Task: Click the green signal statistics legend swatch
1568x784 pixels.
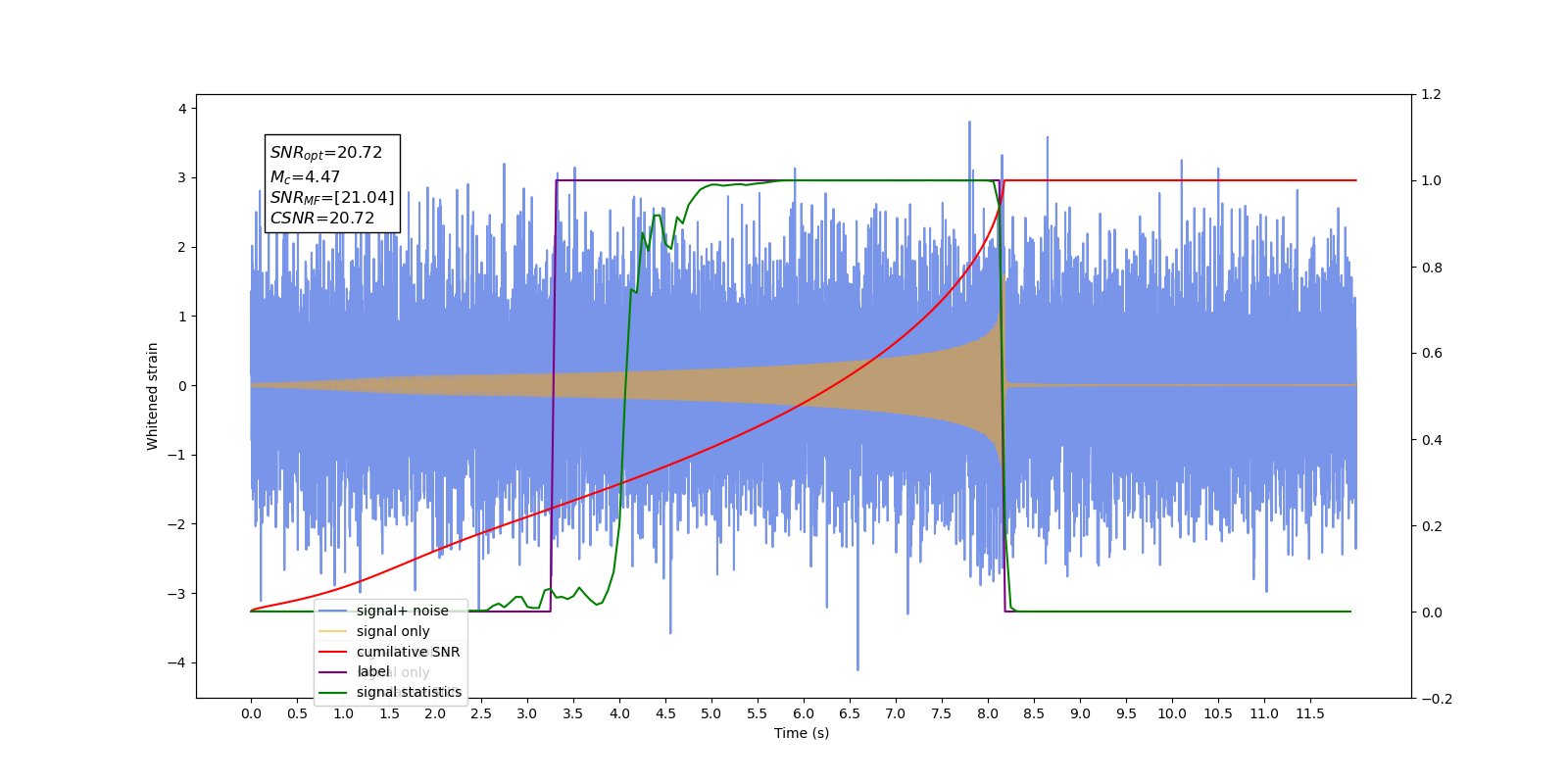Action: tap(333, 693)
